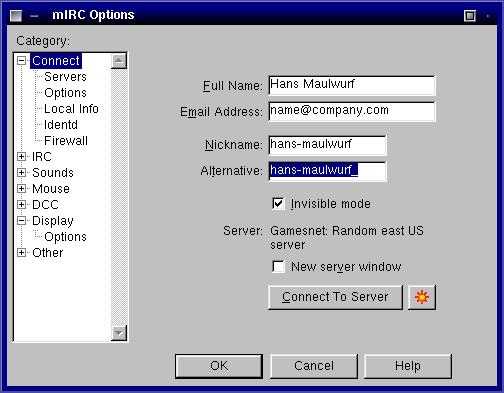Select the Other category label
This screenshot has width=504, height=393.
point(47,253)
